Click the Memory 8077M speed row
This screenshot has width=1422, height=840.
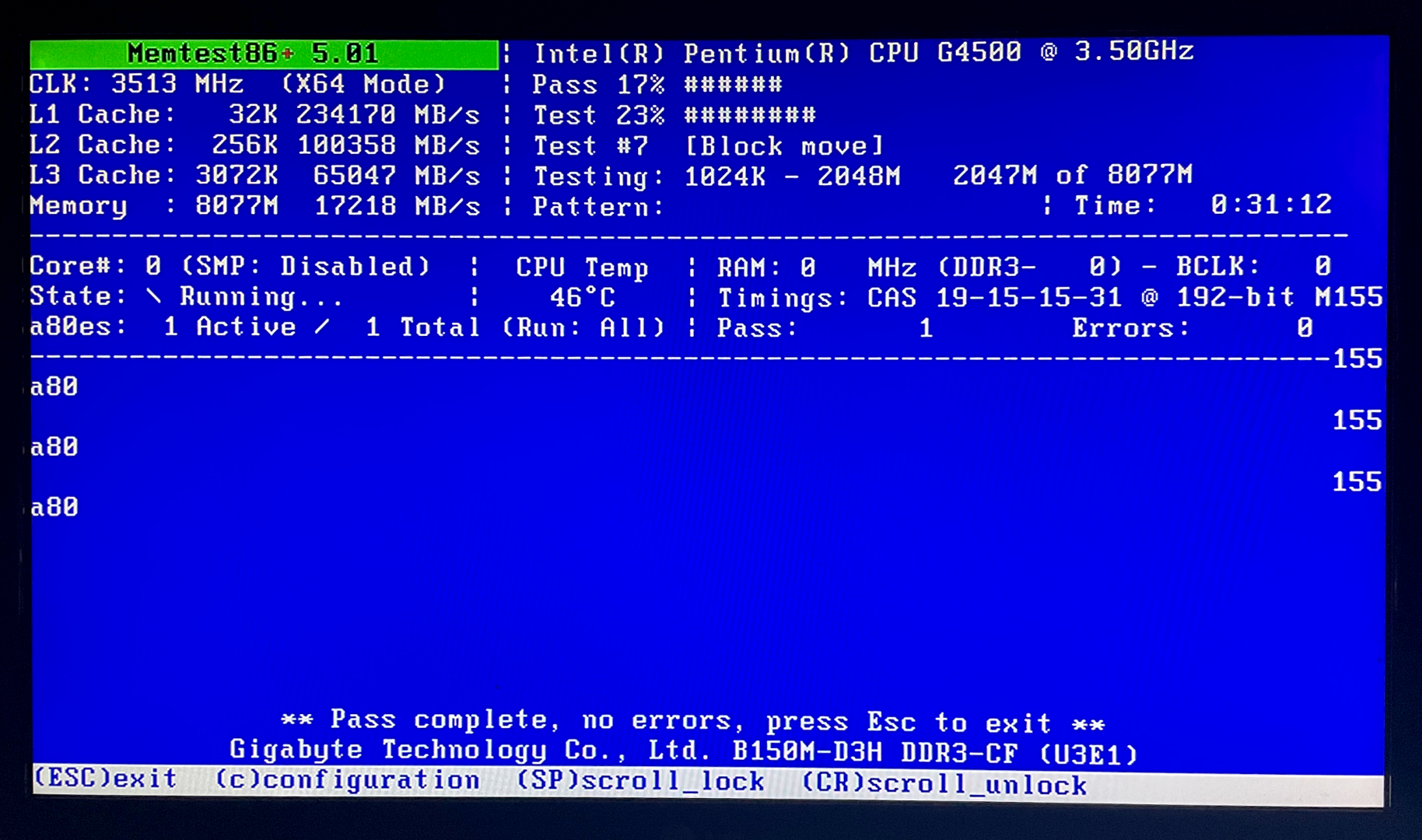[254, 206]
